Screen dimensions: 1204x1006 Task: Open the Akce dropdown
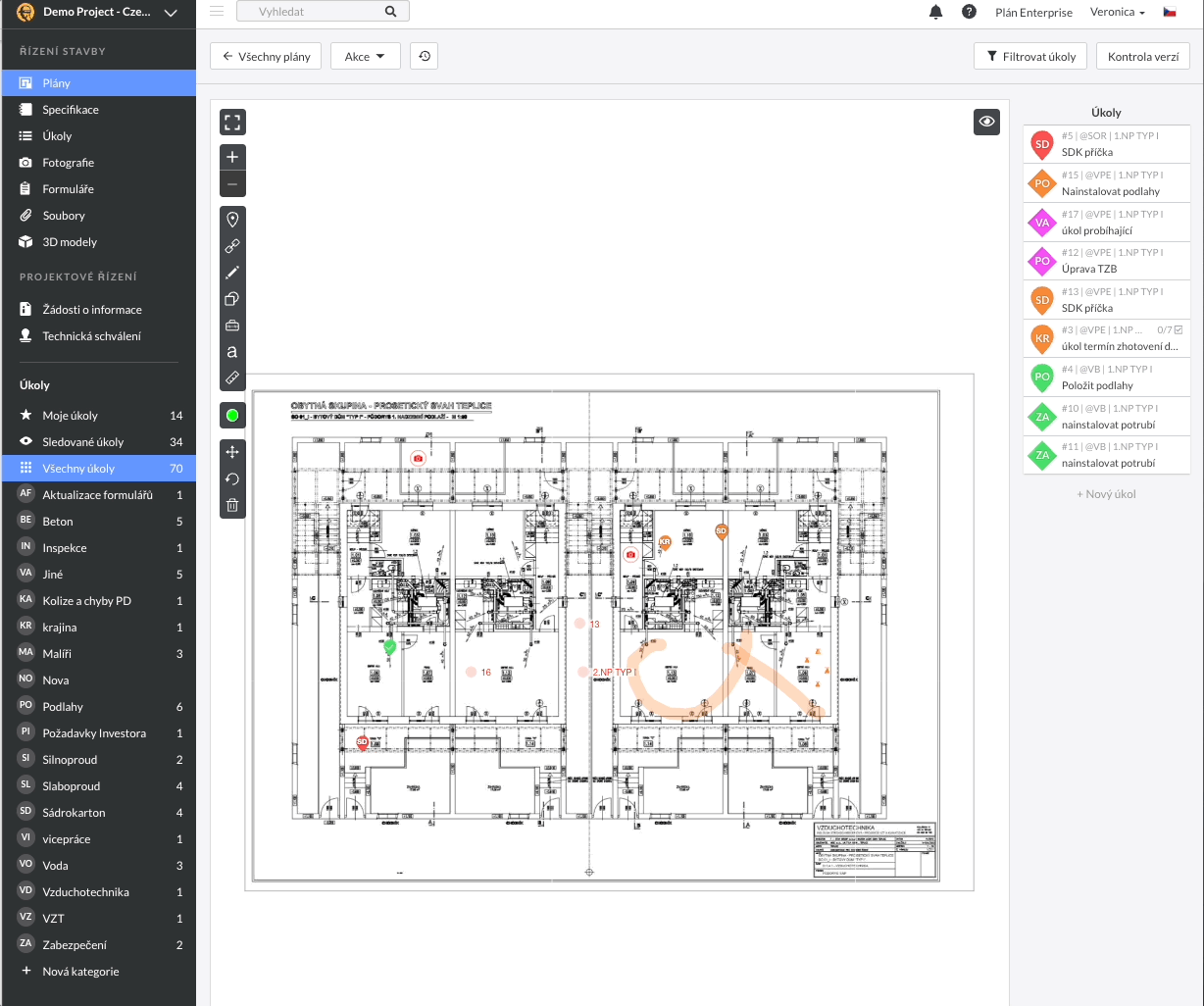[x=365, y=56]
